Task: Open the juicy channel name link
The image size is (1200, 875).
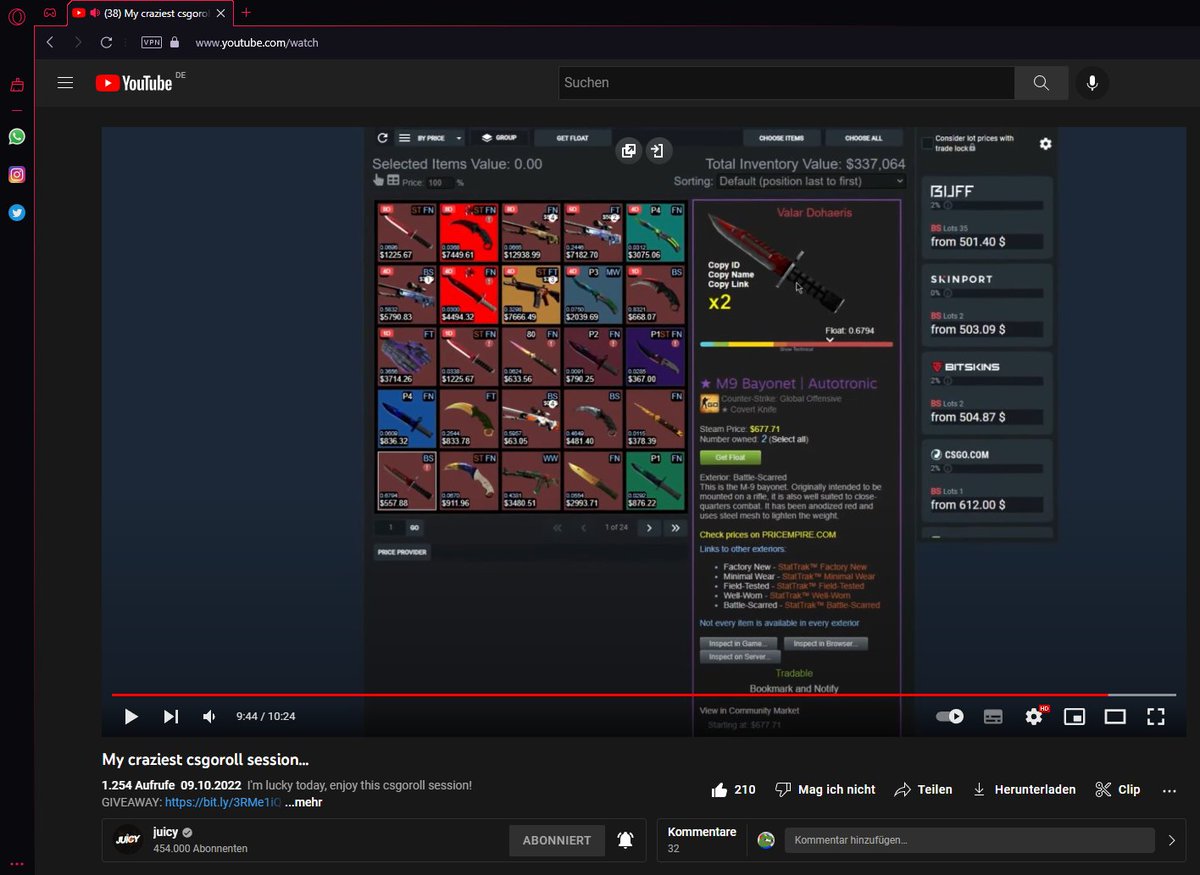Action: [x=165, y=832]
